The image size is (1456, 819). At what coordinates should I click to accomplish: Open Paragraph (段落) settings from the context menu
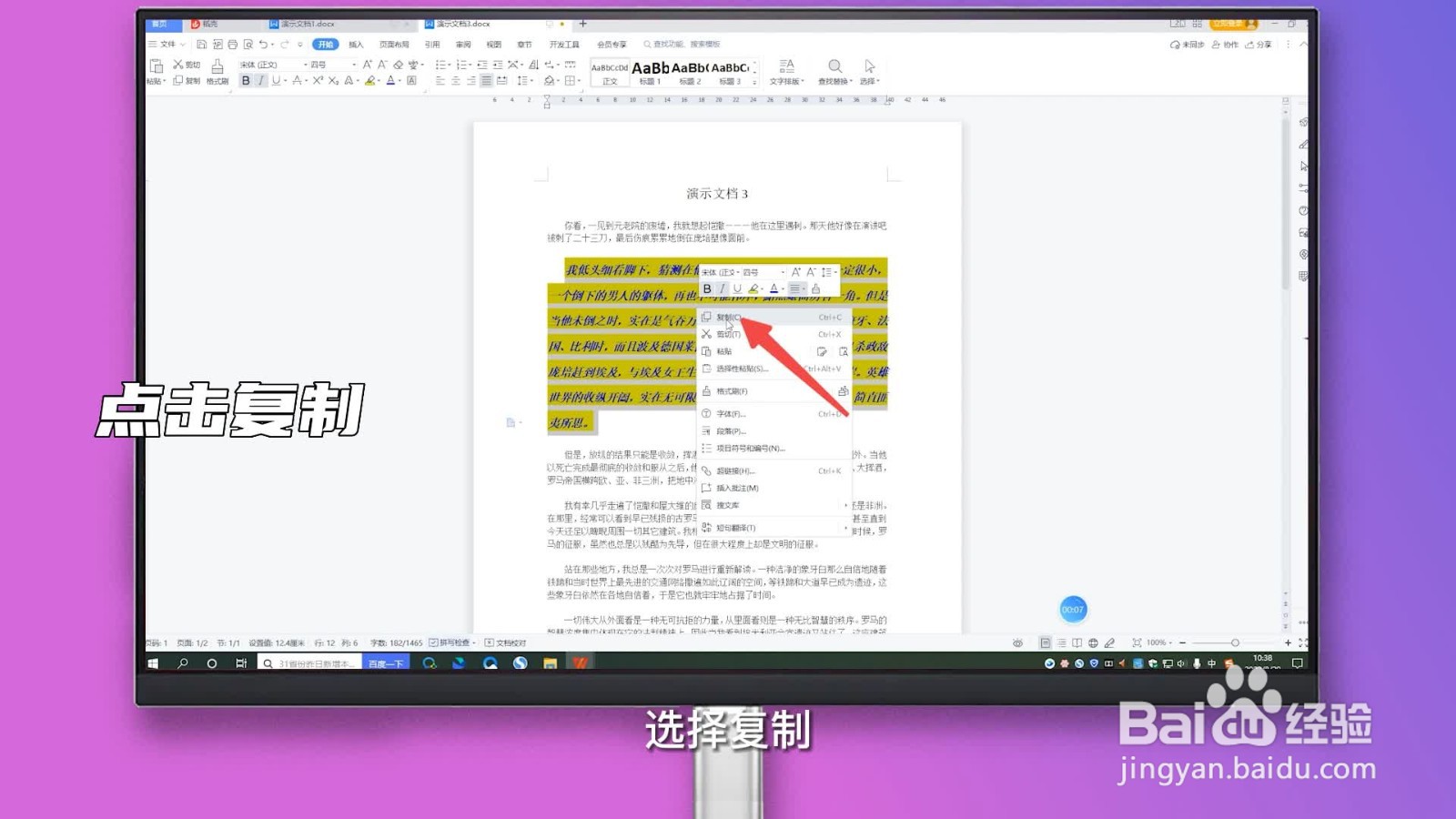tap(773, 431)
